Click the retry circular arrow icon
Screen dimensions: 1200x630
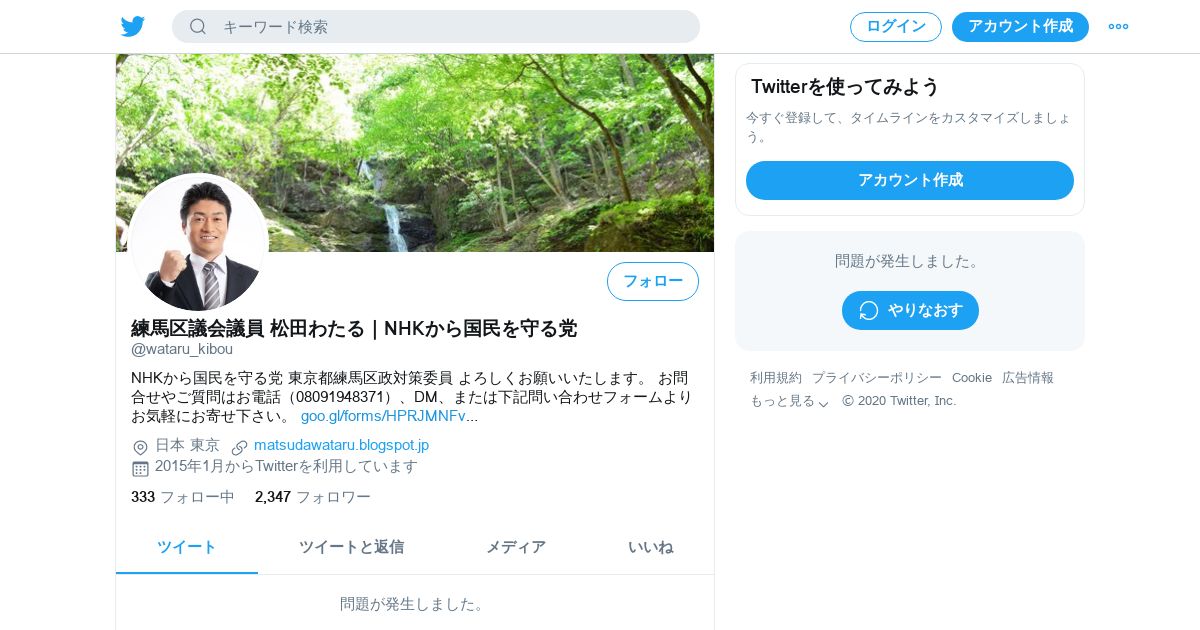pos(869,310)
